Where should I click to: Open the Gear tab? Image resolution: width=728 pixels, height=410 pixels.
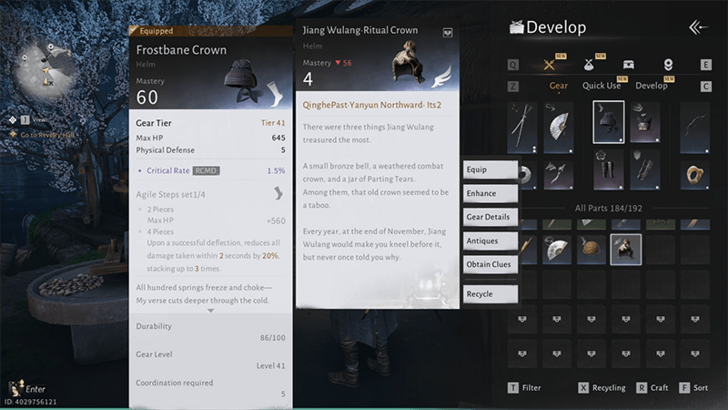pyautogui.click(x=559, y=86)
